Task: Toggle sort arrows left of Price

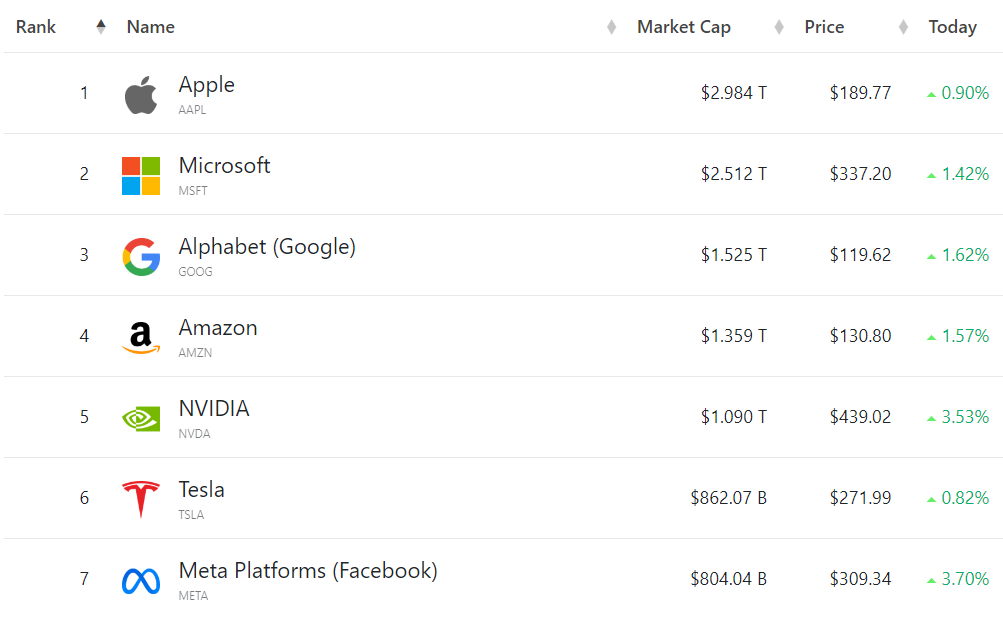Action: (x=779, y=27)
